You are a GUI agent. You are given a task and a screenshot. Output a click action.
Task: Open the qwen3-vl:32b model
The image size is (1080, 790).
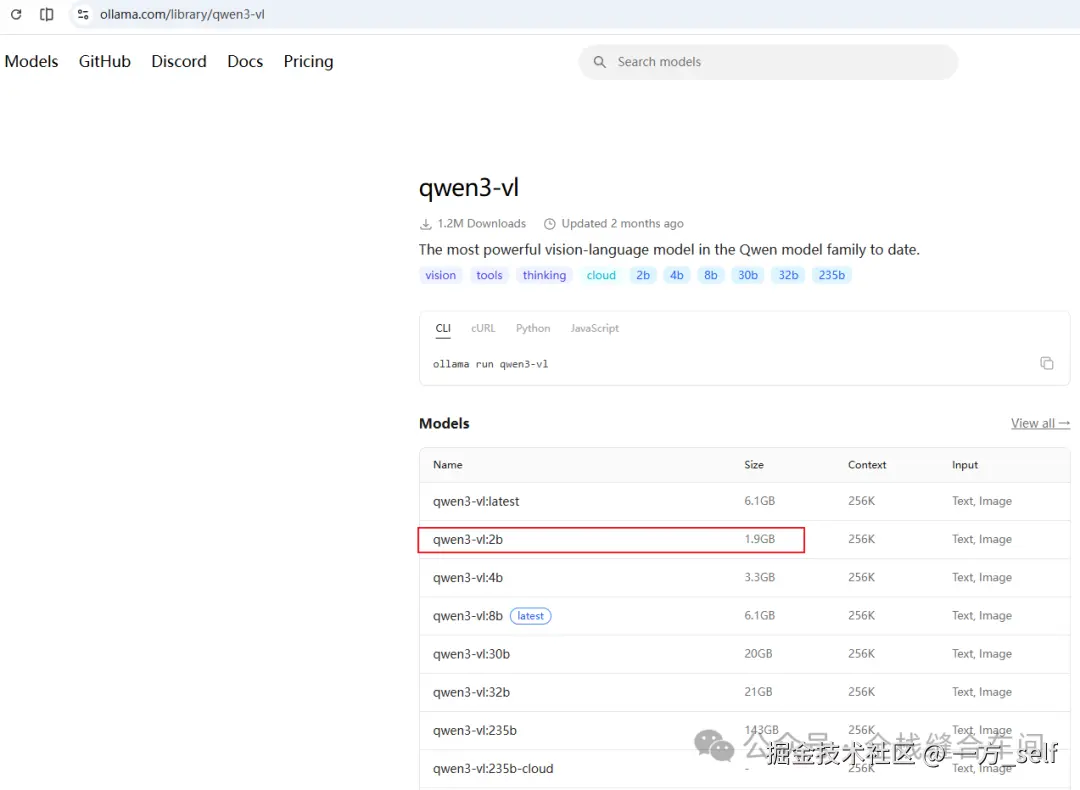pyautogui.click(x=471, y=692)
